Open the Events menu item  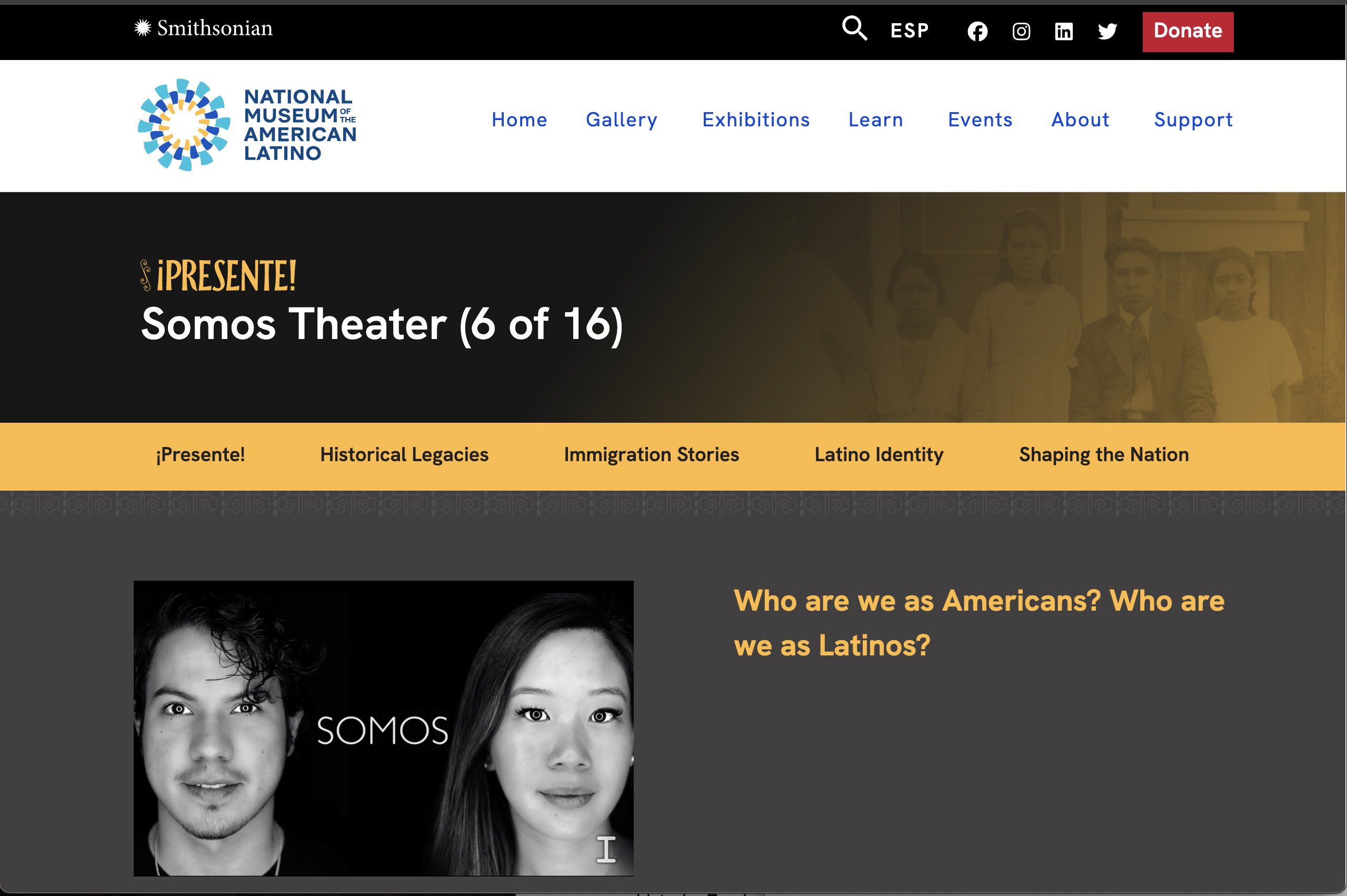(980, 120)
